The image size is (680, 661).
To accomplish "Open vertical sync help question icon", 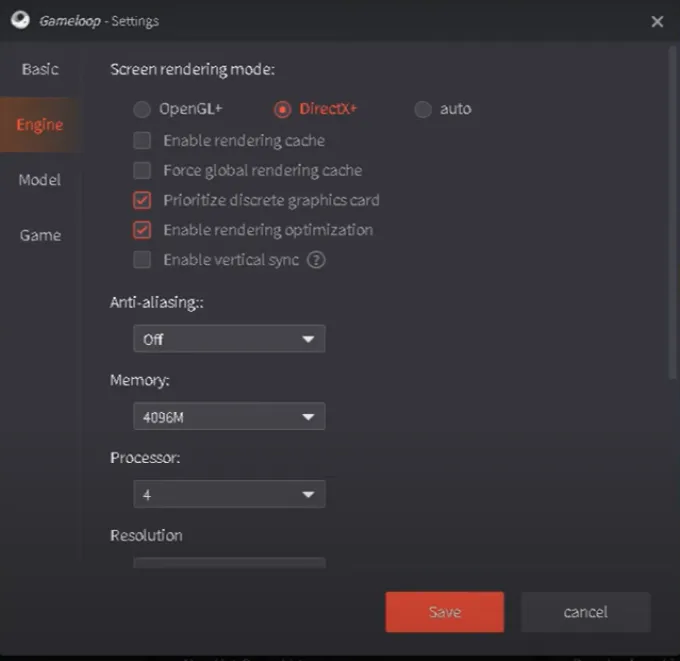I will [316, 260].
